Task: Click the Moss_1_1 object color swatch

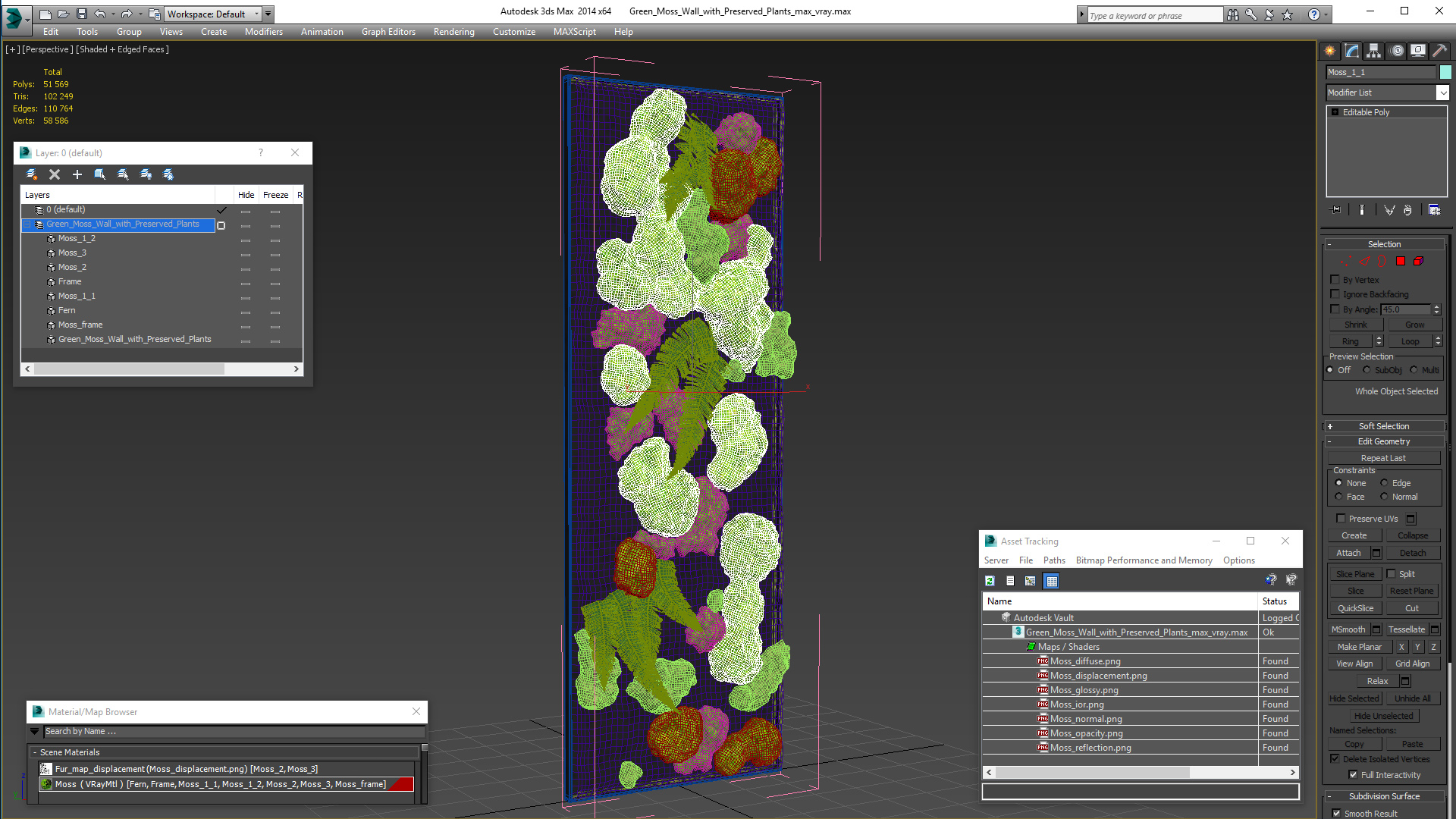Action: pos(1445,72)
